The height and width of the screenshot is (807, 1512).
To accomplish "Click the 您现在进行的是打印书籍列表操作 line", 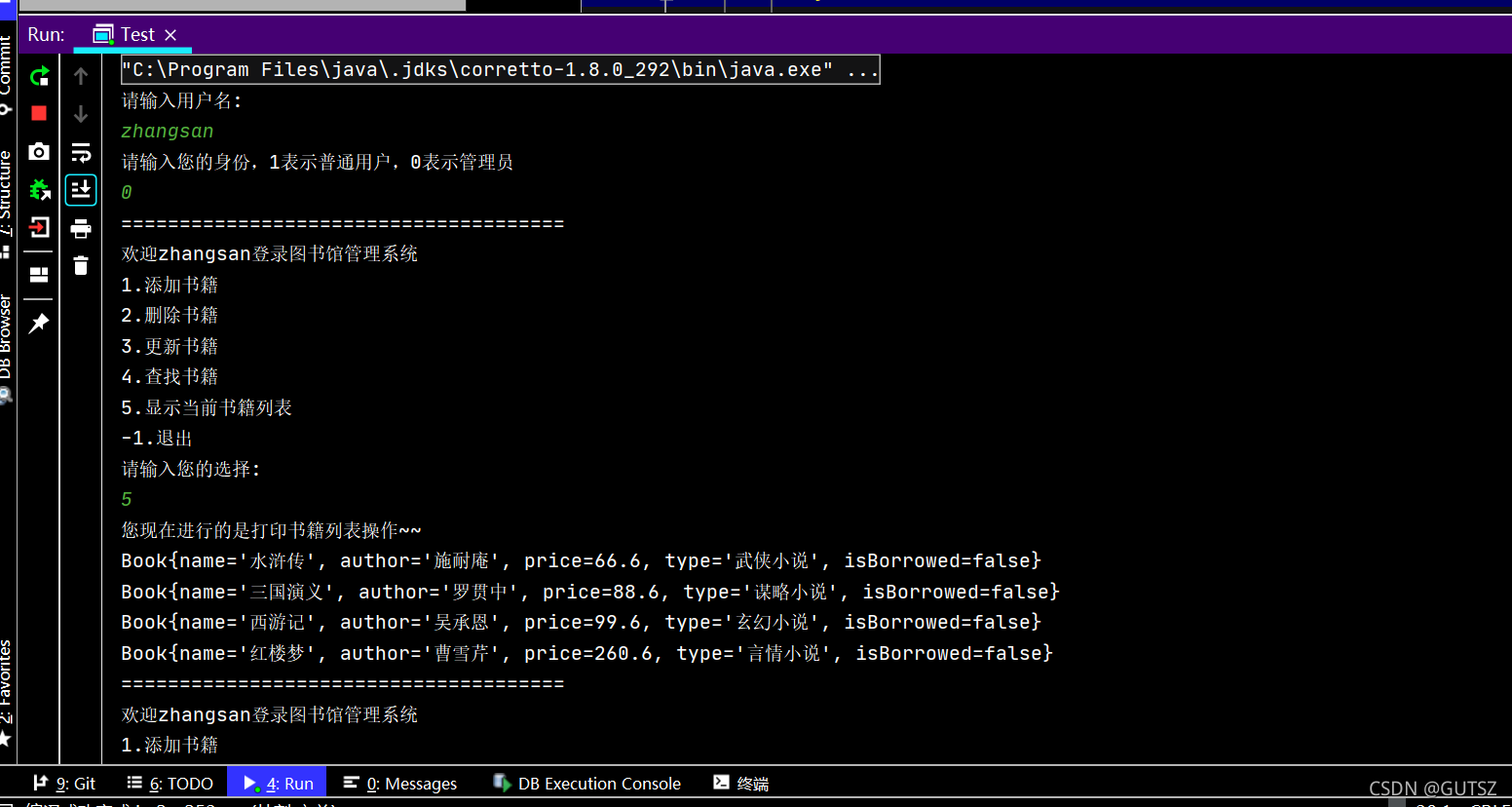I will click(271, 530).
